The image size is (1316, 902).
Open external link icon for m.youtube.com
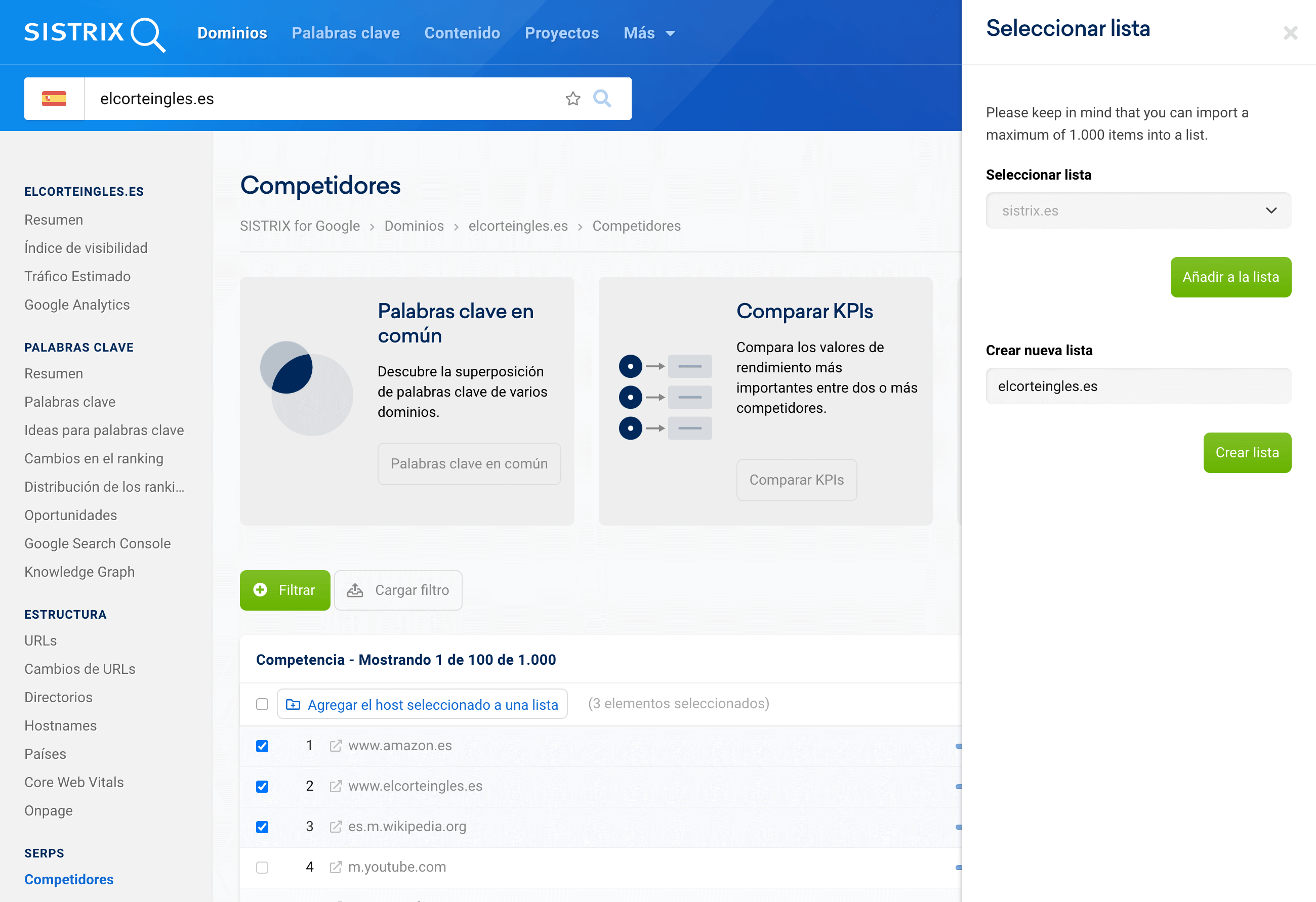(336, 867)
